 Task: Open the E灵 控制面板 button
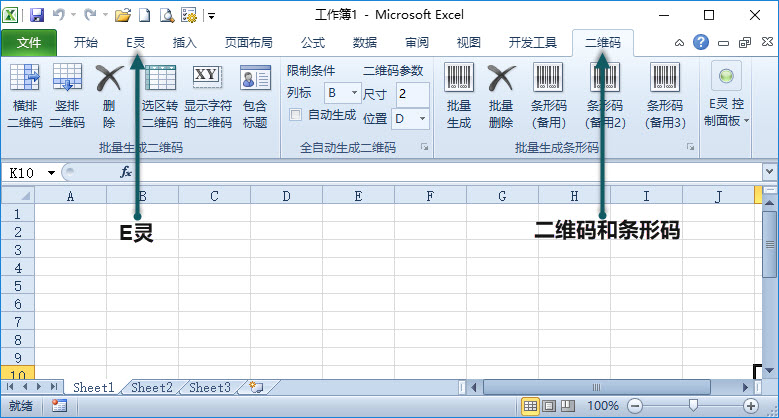[x=726, y=94]
